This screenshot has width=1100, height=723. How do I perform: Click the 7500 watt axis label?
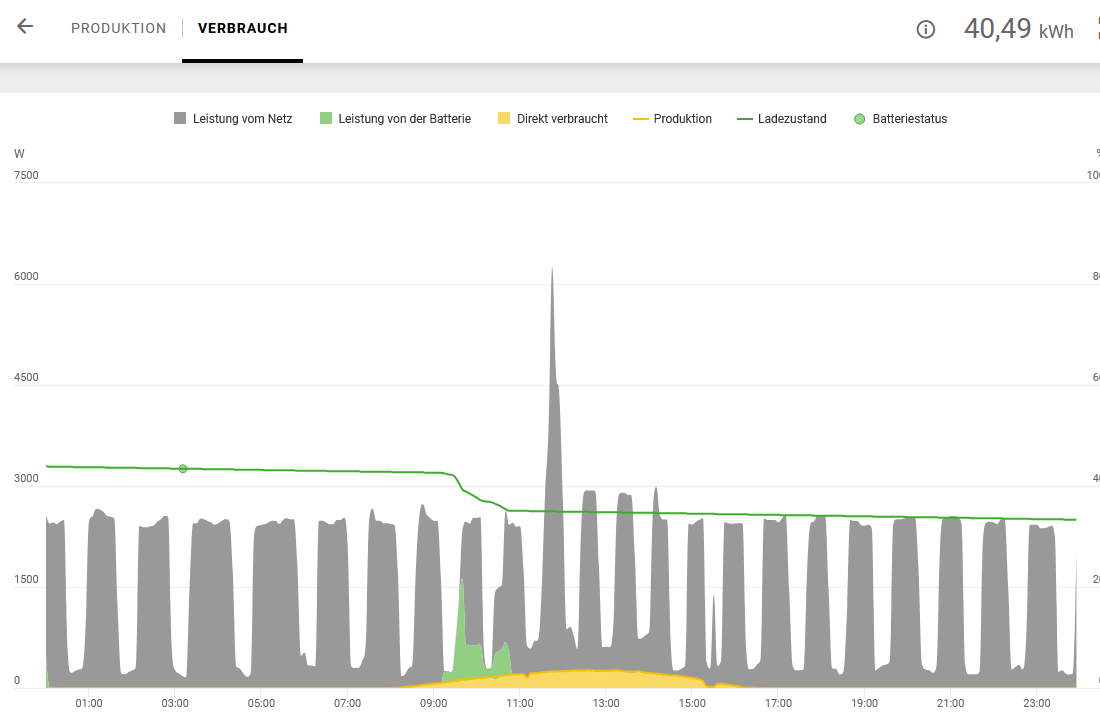pyautogui.click(x=26, y=175)
